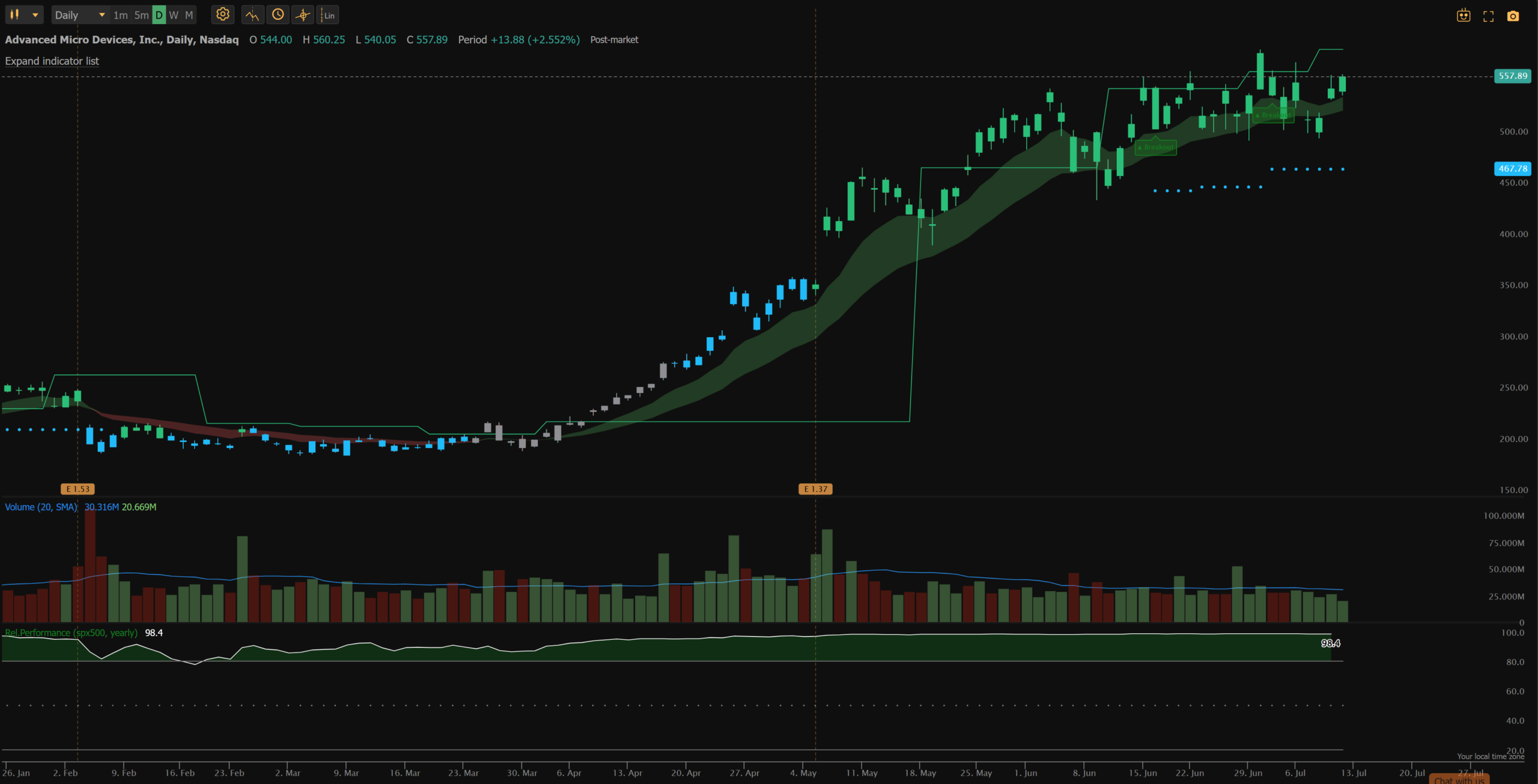
Task: Click the Period +13.88 (+2.552%) value
Action: click(x=519, y=40)
